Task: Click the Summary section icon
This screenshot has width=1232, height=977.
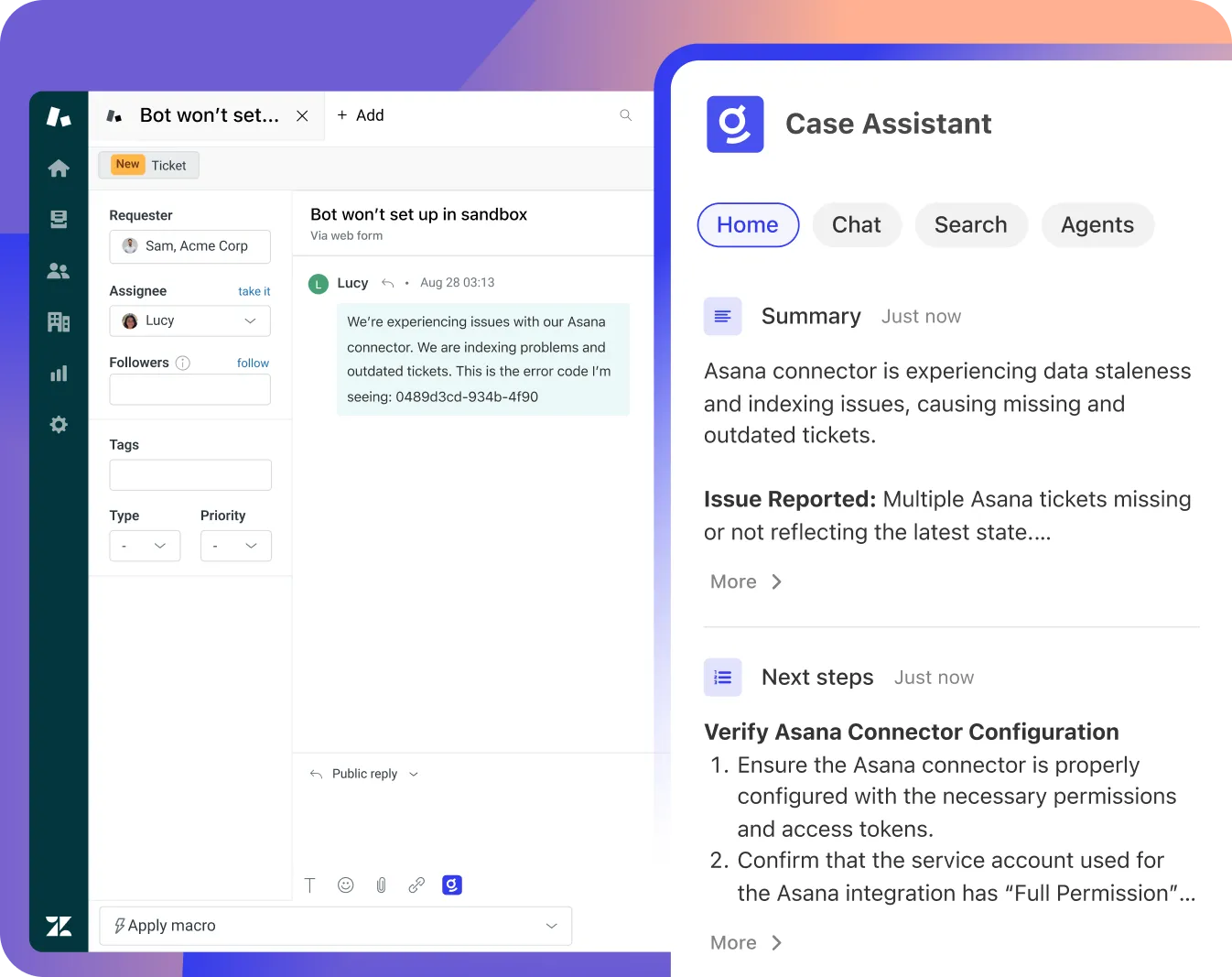Action: tap(722, 317)
